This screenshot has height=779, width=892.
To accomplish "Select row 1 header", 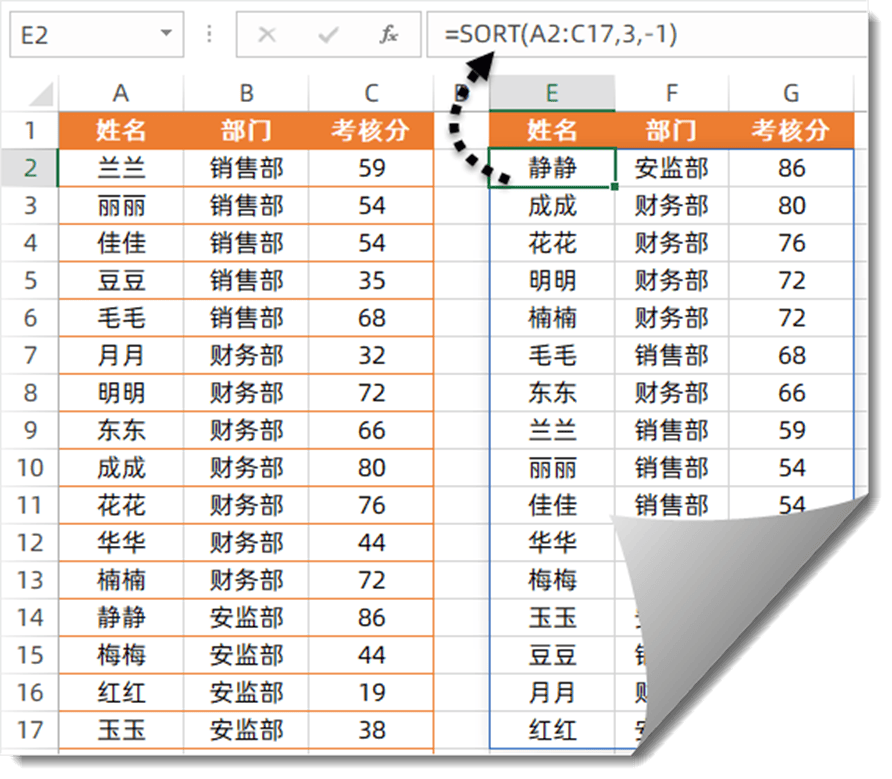I will pyautogui.click(x=30, y=130).
